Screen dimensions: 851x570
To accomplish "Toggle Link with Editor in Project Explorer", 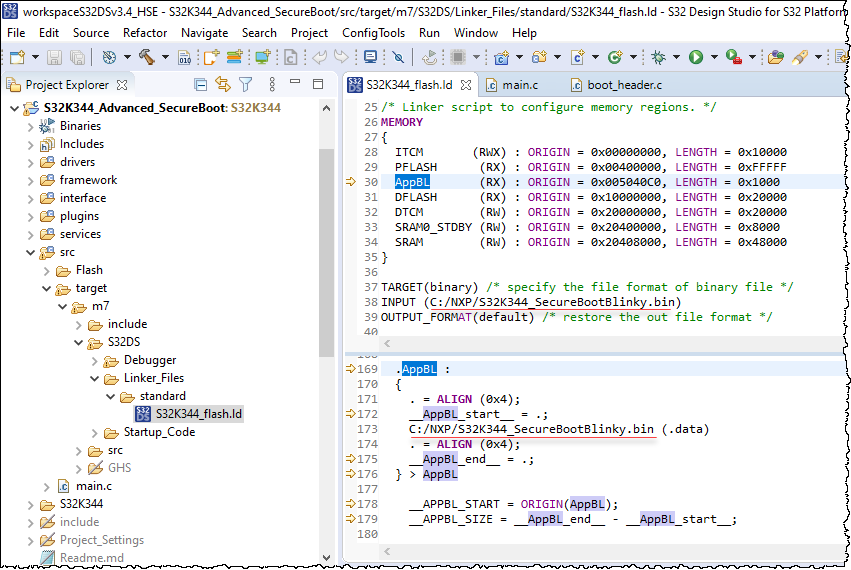I will (222, 85).
